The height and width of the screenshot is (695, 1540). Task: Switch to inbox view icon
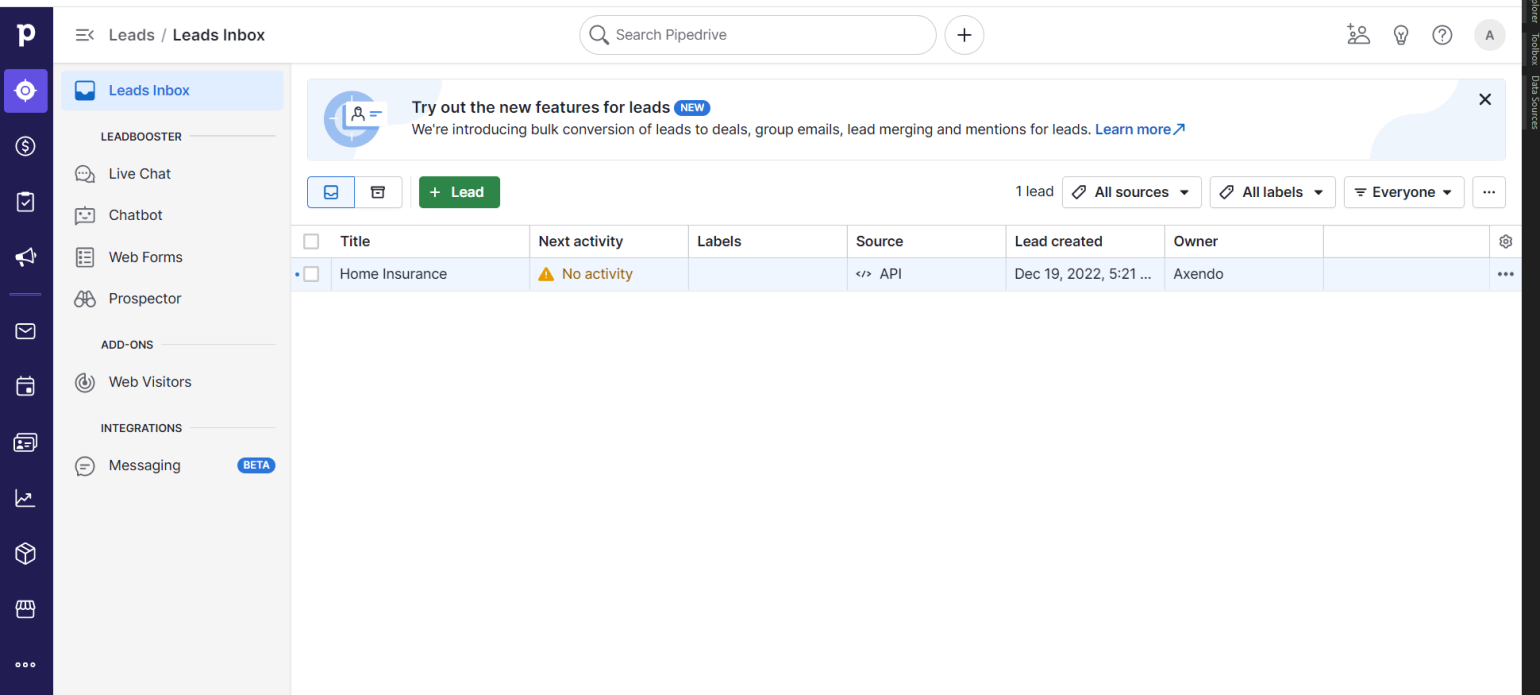[331, 192]
